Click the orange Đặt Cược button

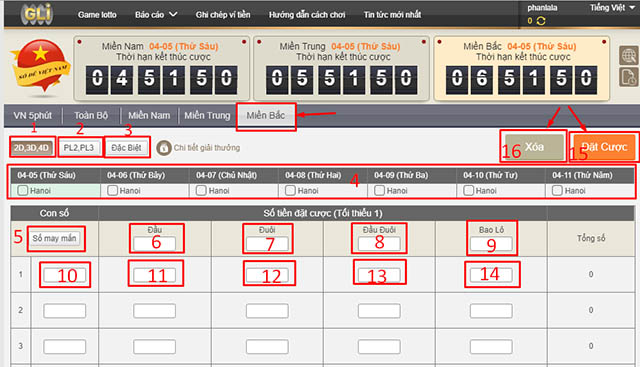point(604,147)
